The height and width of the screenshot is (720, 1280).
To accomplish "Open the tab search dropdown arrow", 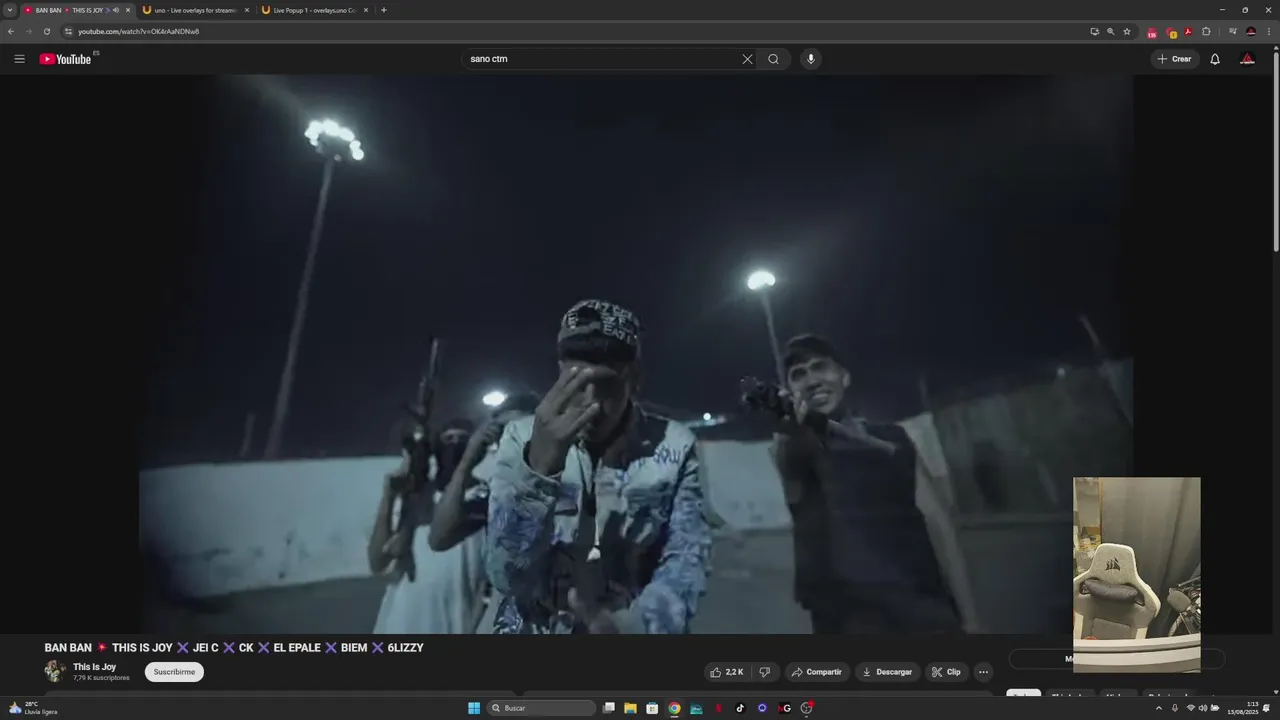I will tap(10, 10).
